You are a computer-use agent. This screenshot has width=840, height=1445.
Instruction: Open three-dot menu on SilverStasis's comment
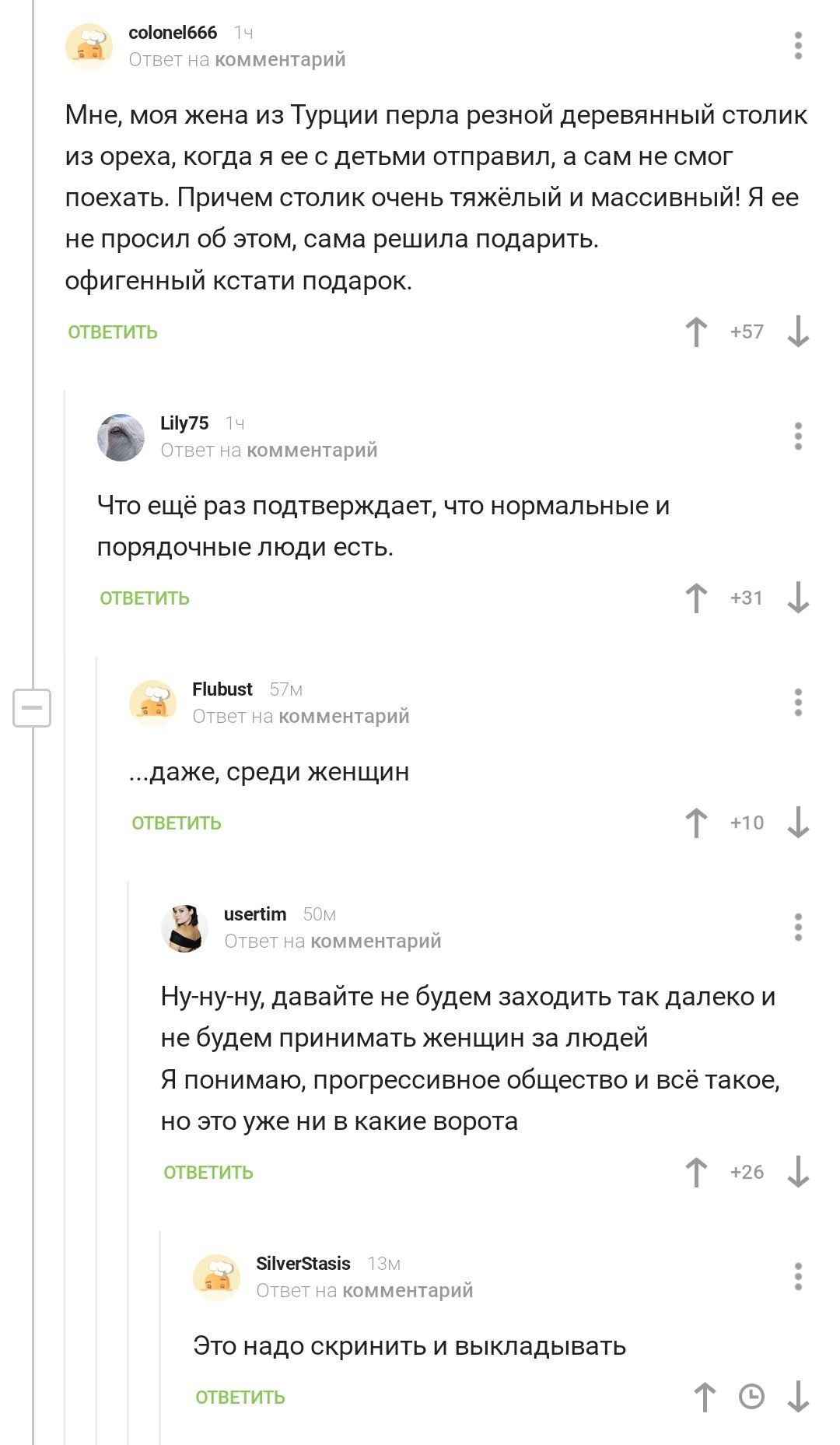click(798, 1277)
